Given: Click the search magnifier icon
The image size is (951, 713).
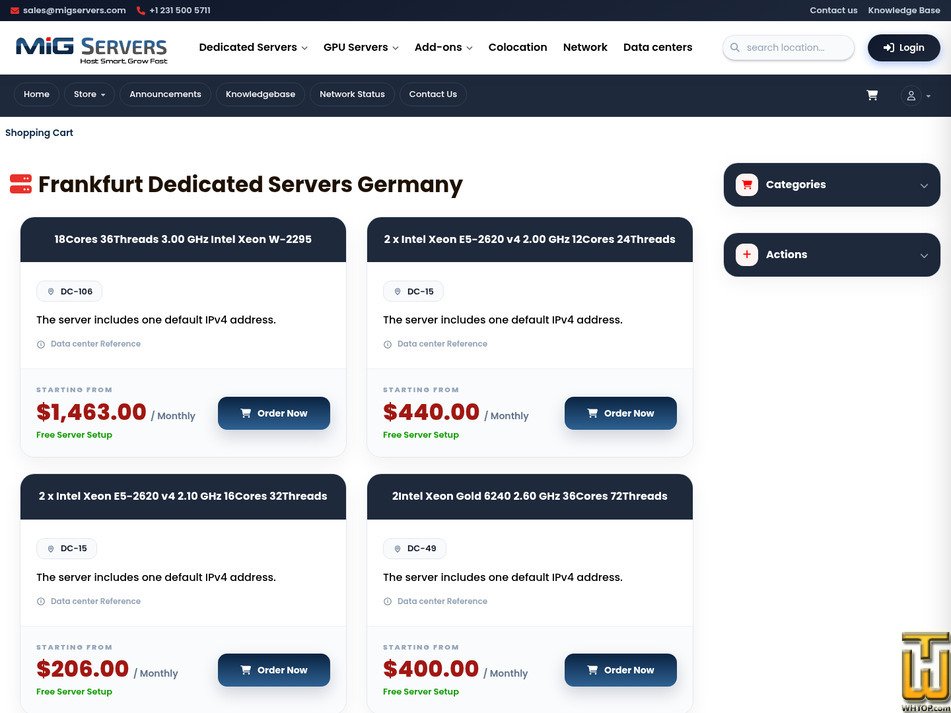Looking at the screenshot, I should point(734,47).
